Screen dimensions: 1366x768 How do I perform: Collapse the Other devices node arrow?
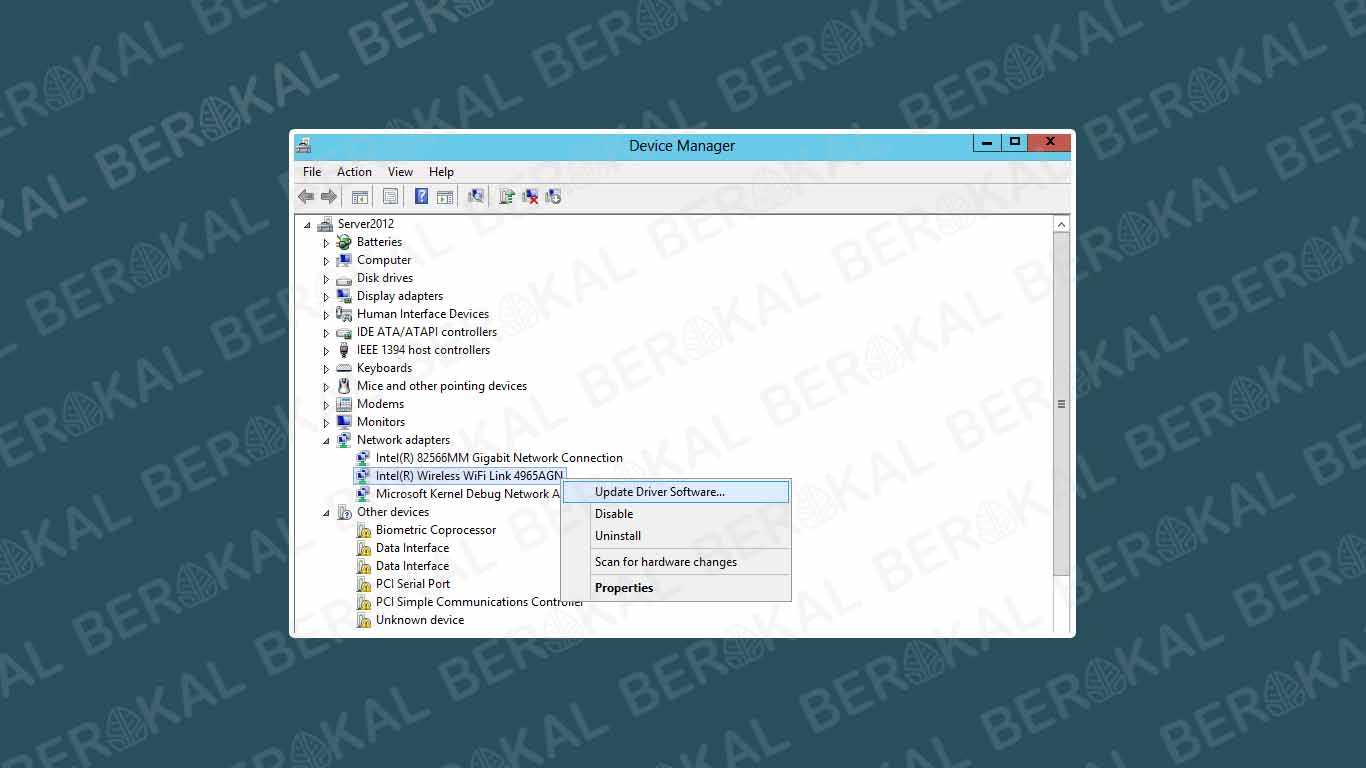click(x=326, y=513)
